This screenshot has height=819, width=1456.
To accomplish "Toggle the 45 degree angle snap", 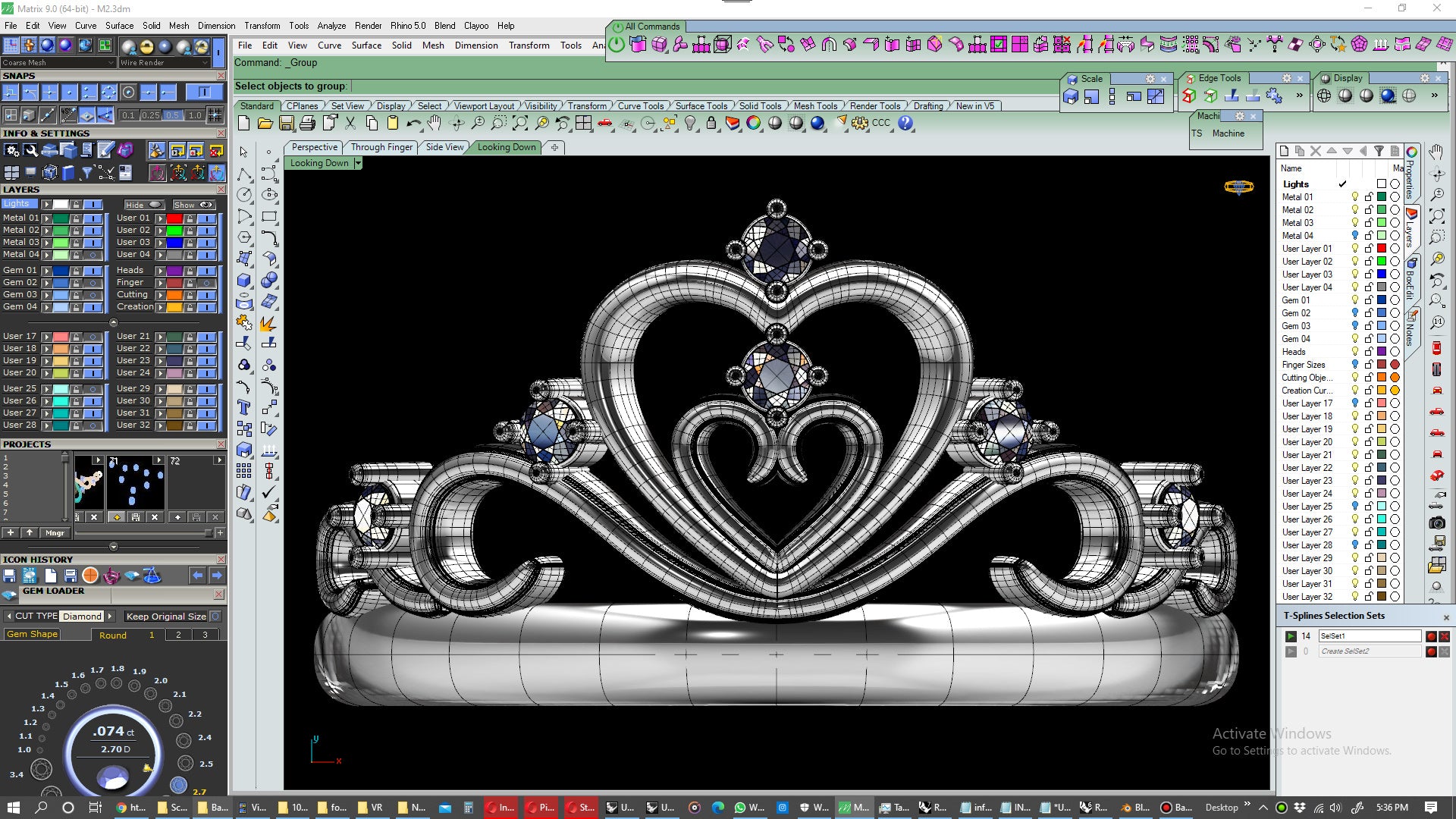I will [x=69, y=115].
